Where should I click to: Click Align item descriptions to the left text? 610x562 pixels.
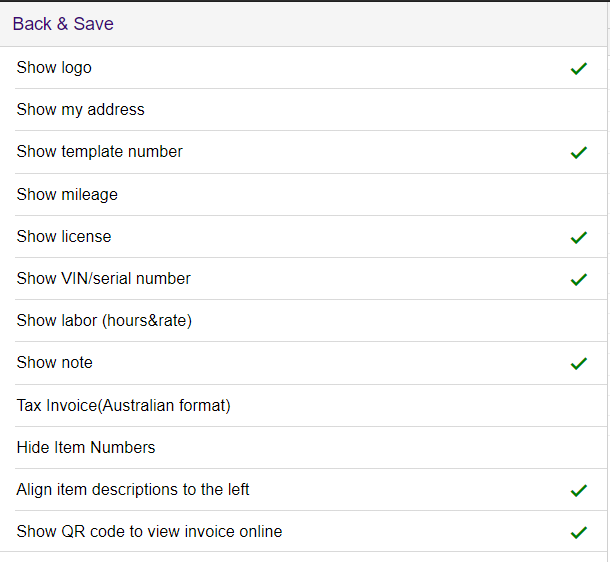point(133,490)
